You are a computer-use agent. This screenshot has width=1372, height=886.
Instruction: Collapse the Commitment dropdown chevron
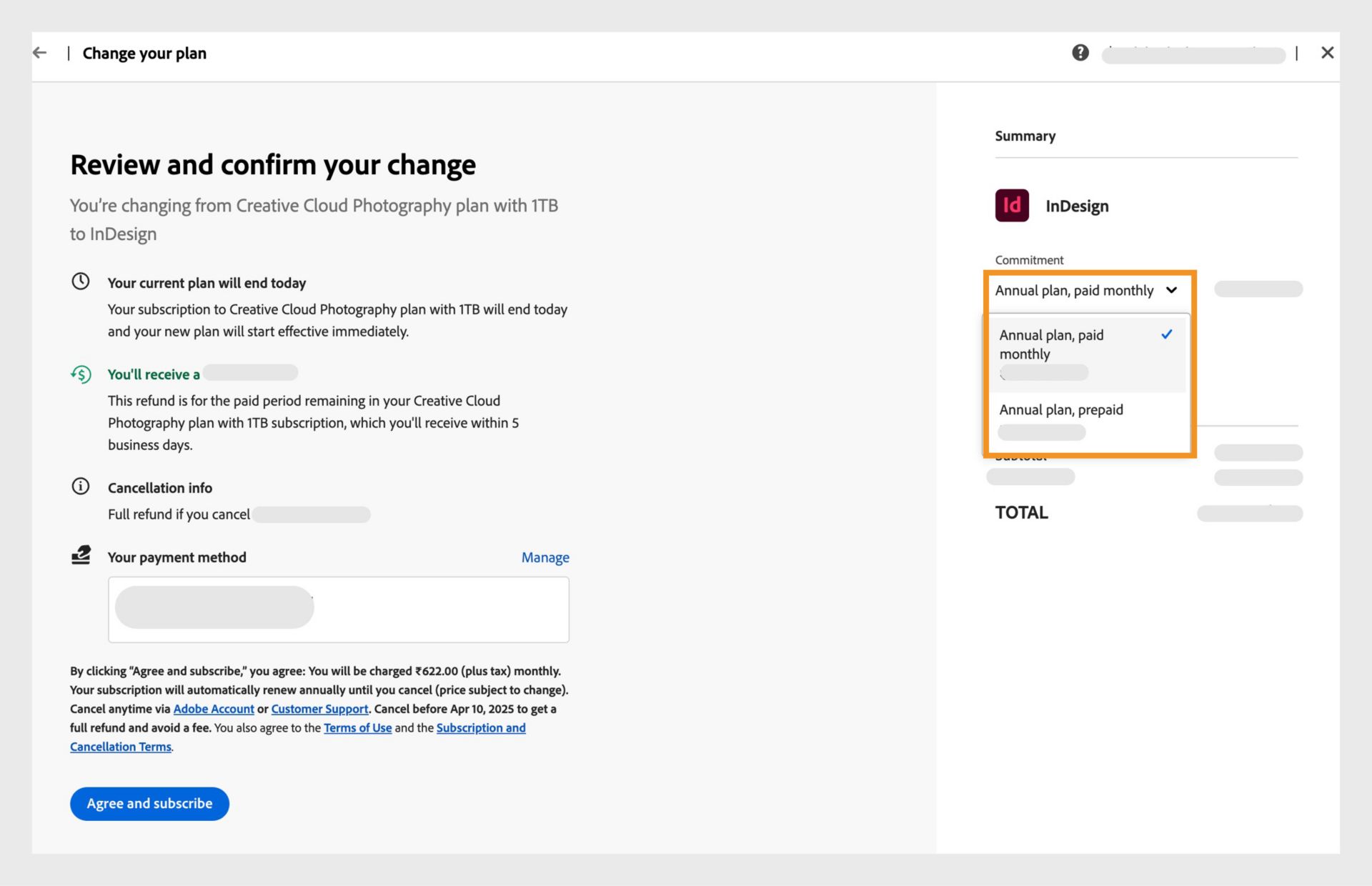(1171, 290)
